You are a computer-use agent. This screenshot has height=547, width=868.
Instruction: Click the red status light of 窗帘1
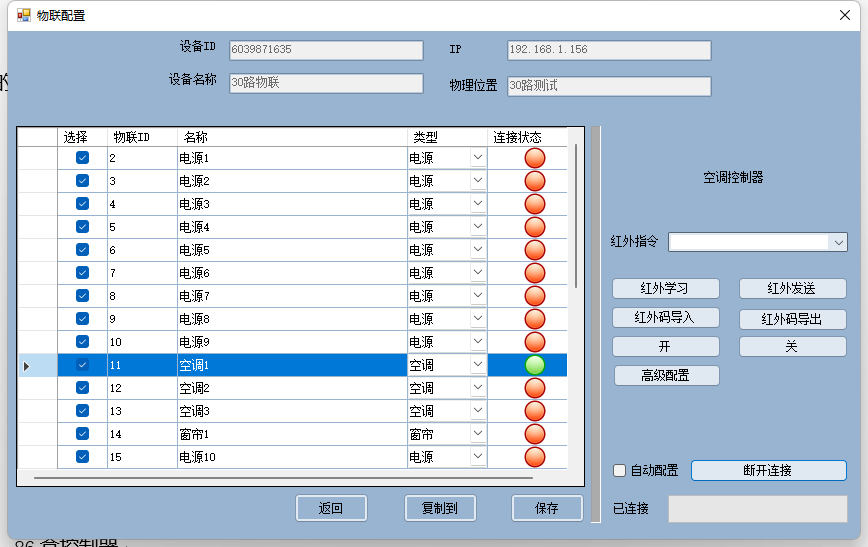coord(535,434)
